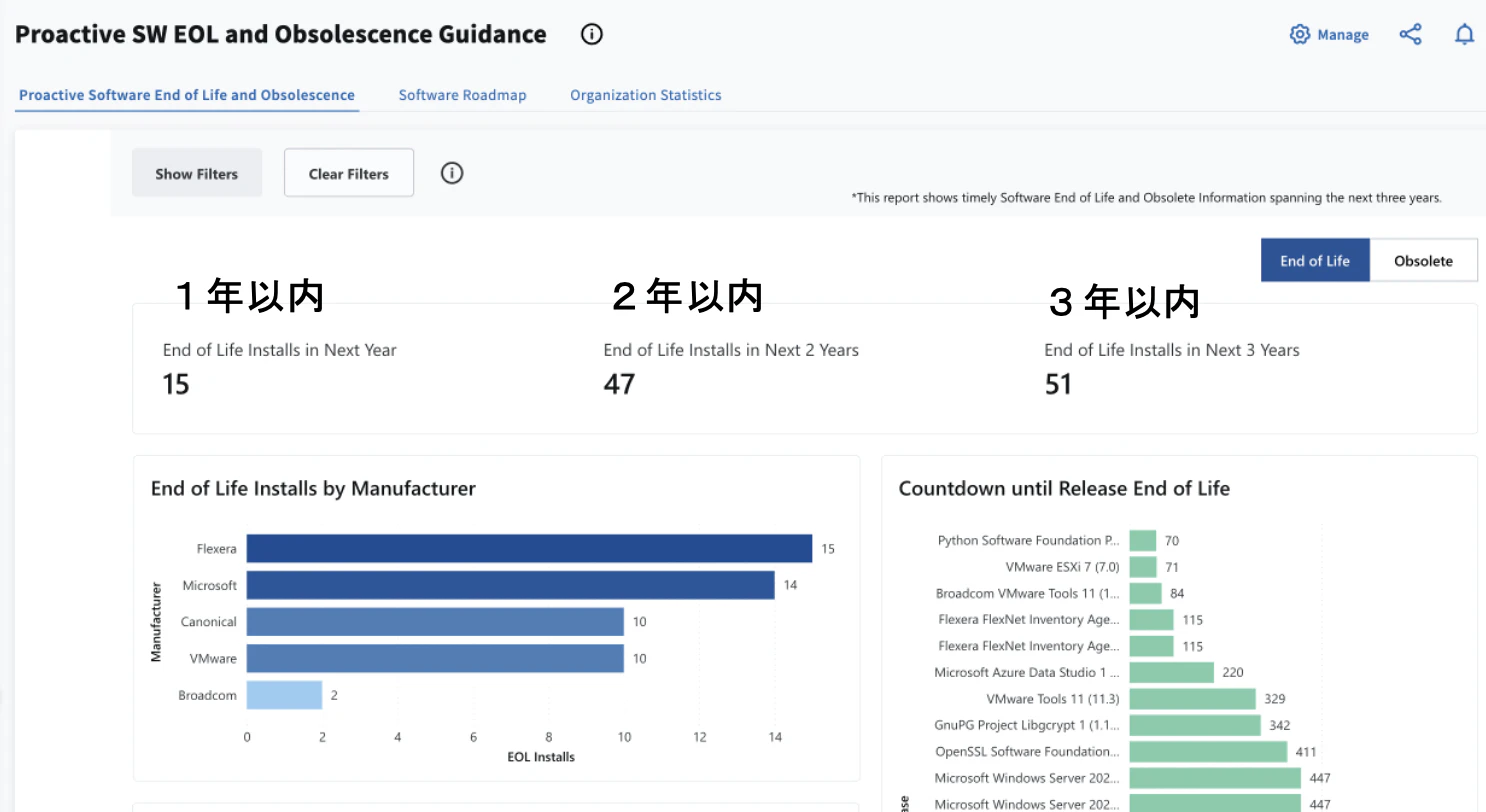Click the 'EOL Installs' axis label
The width and height of the screenshot is (1486, 812).
pyautogui.click(x=541, y=757)
